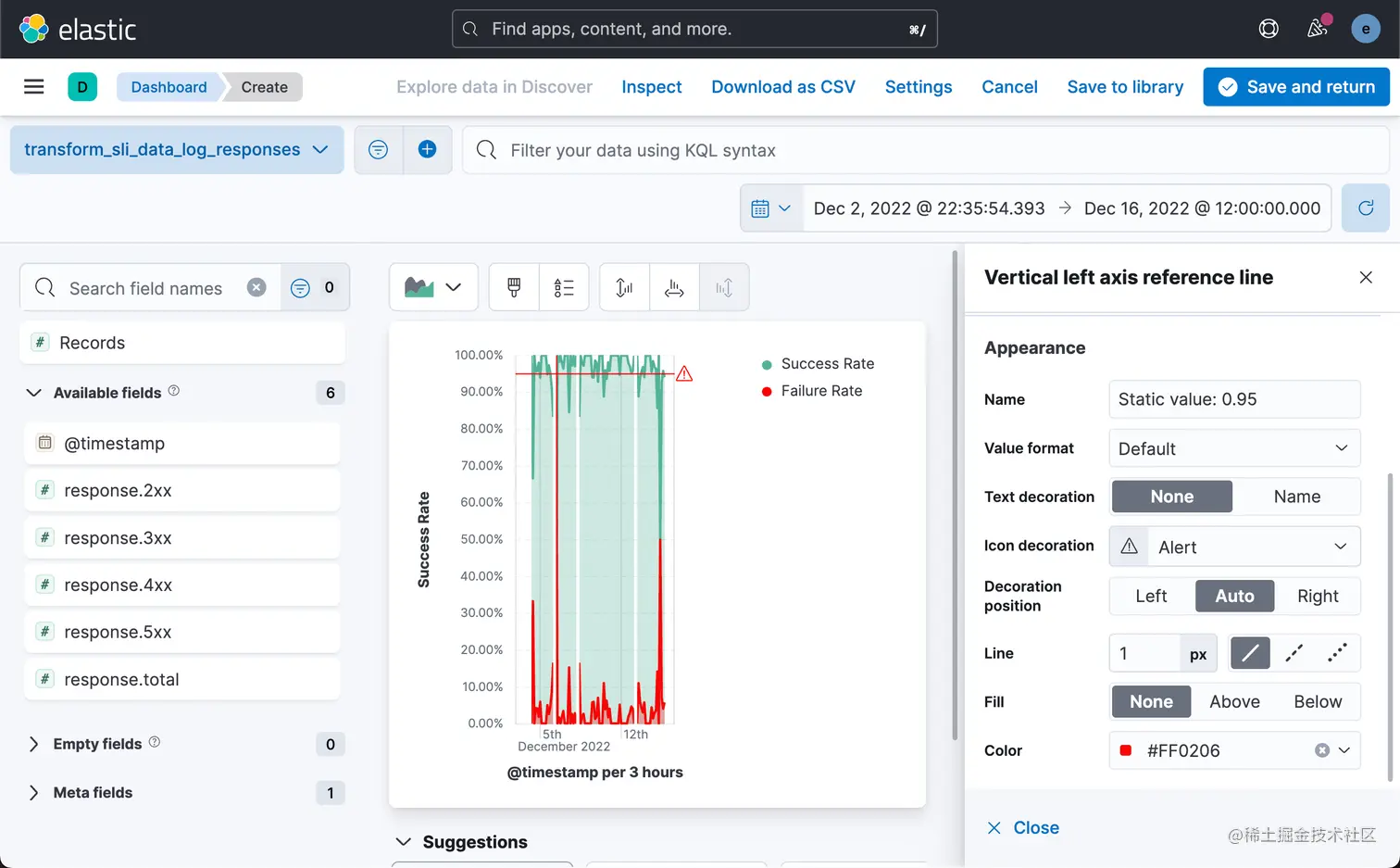Open the date quick menu calendar icon
This screenshot has height=868, width=1400.
pos(771,208)
